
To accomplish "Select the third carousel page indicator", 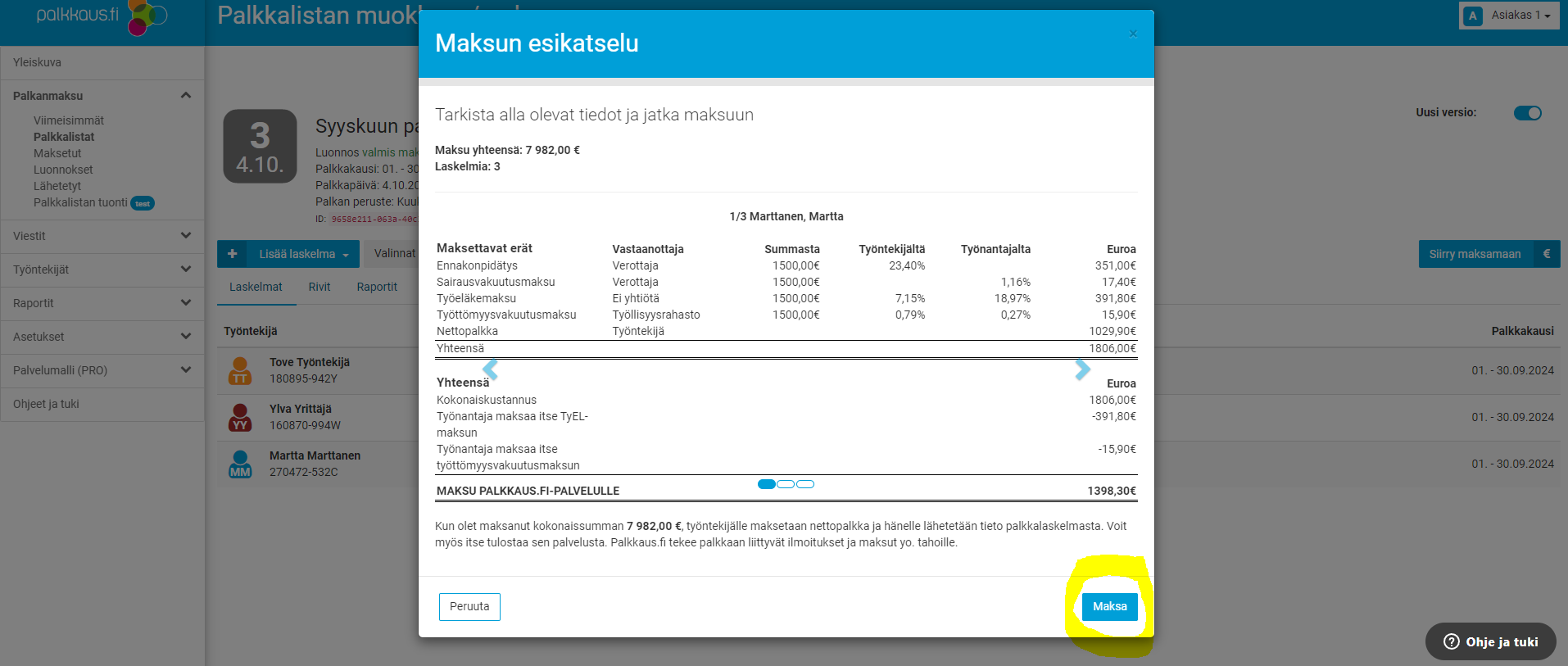I will point(805,484).
